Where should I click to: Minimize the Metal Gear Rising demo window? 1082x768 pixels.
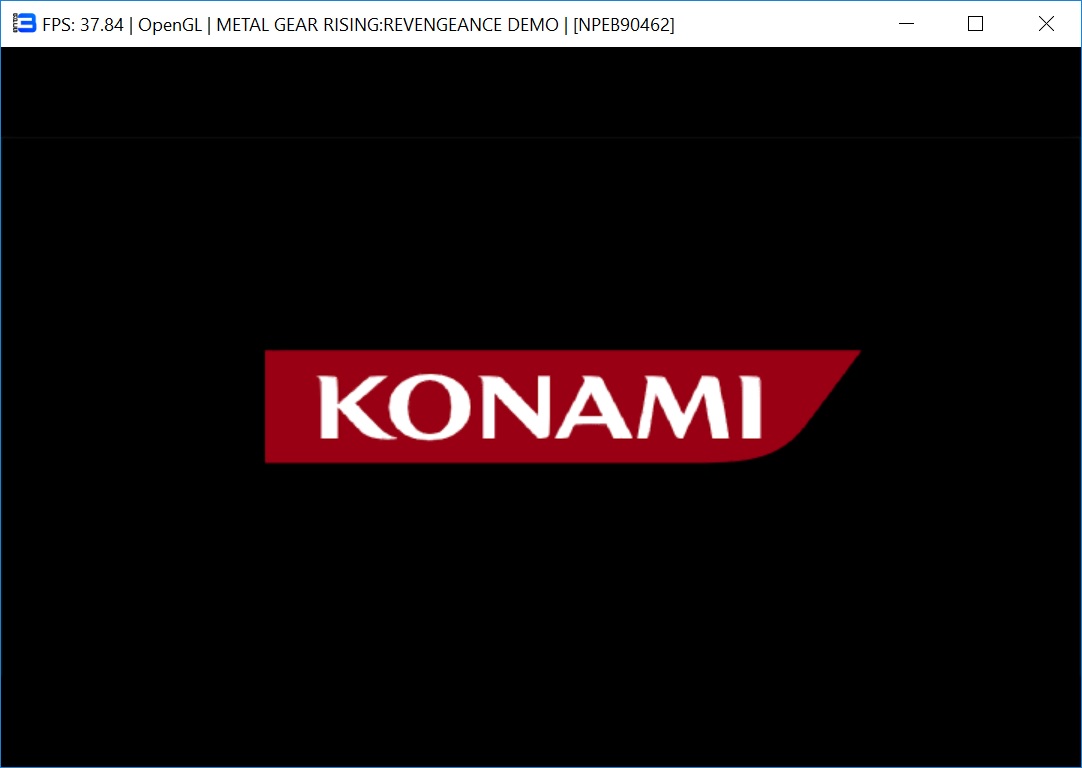click(x=907, y=23)
